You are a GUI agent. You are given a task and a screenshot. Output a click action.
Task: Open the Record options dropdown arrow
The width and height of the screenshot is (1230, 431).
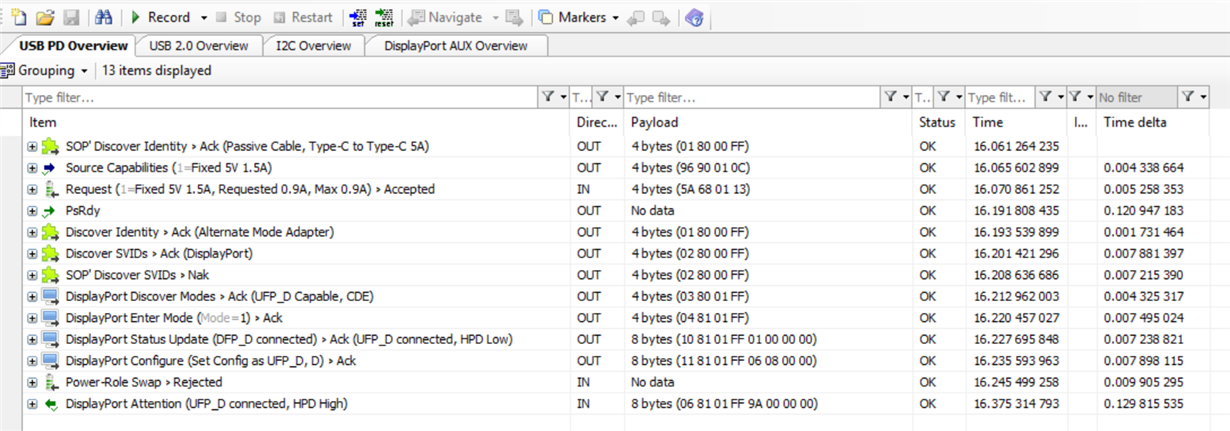click(203, 18)
